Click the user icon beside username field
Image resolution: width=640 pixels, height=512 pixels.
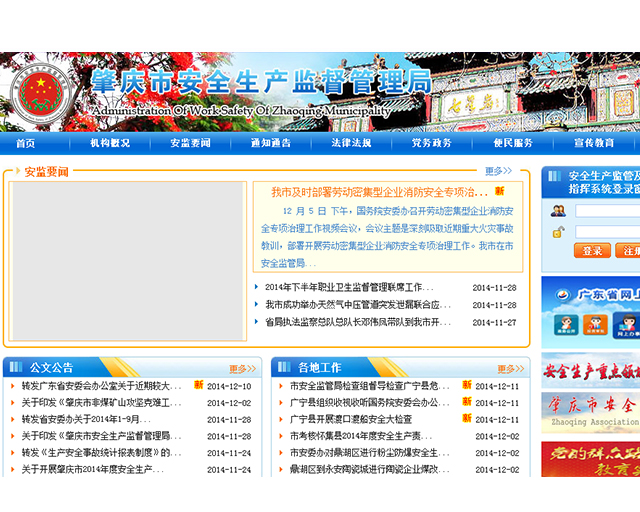point(558,211)
